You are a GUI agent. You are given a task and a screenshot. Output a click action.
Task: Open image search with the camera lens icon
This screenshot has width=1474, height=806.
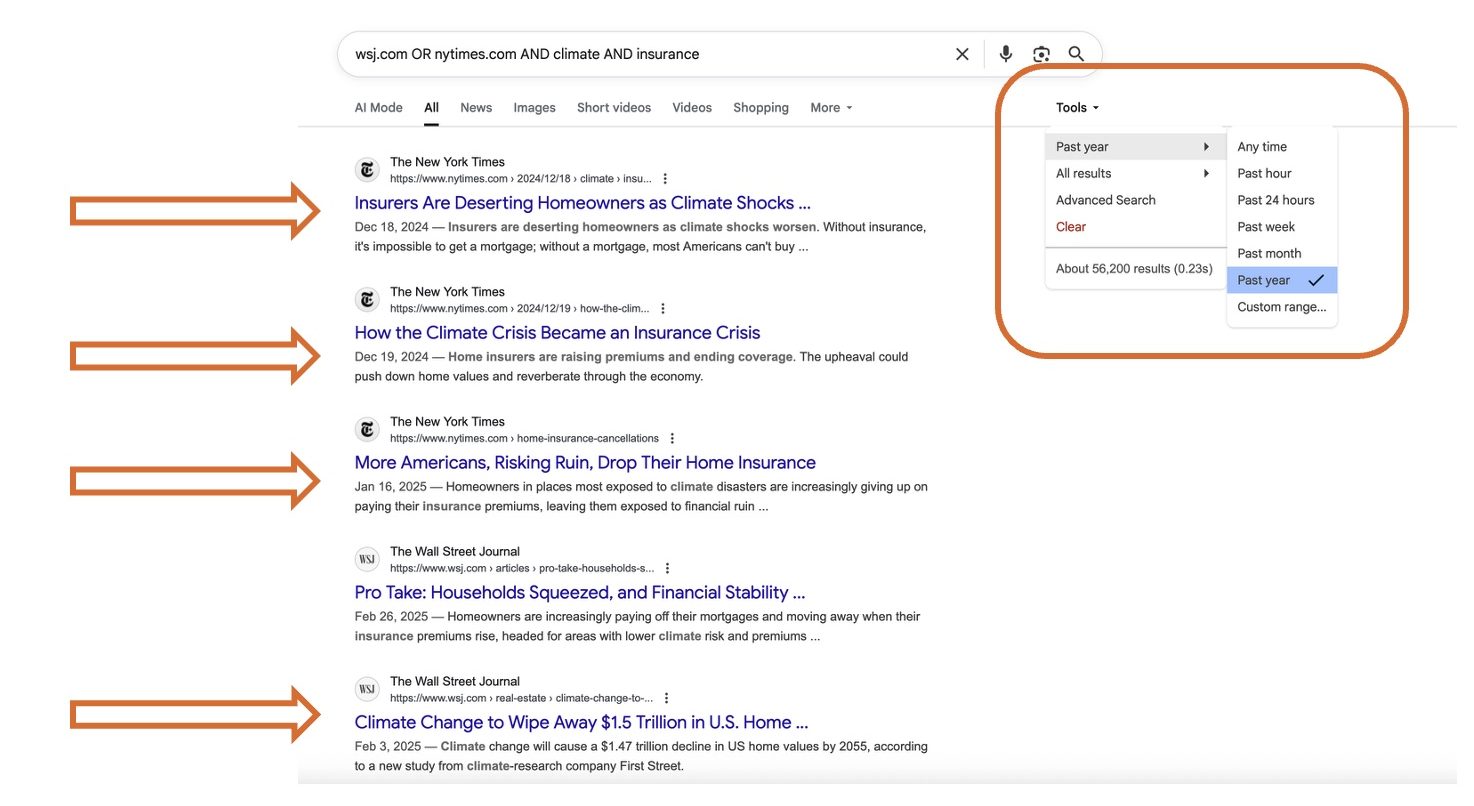(x=1042, y=54)
